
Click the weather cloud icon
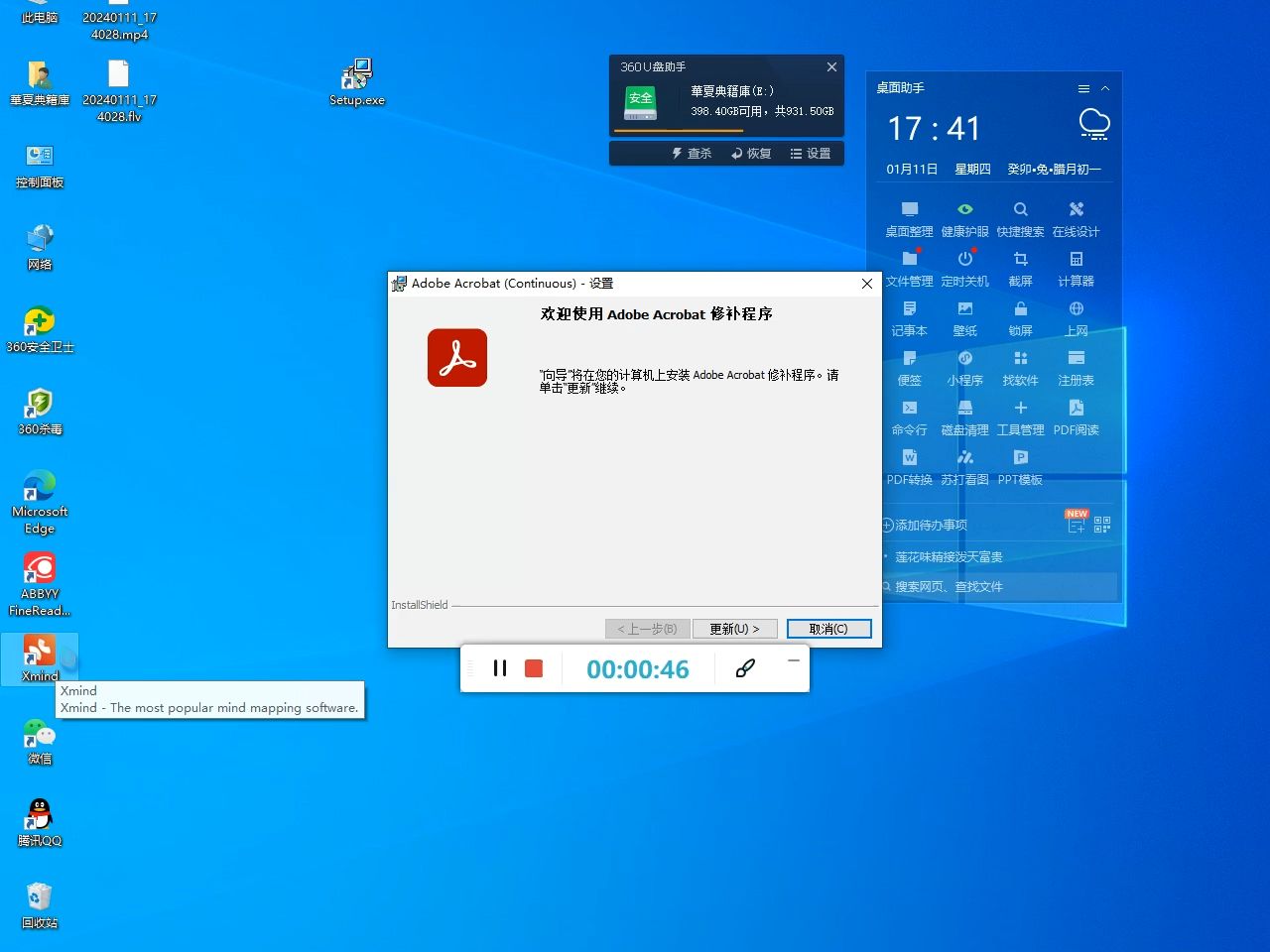point(1094,124)
